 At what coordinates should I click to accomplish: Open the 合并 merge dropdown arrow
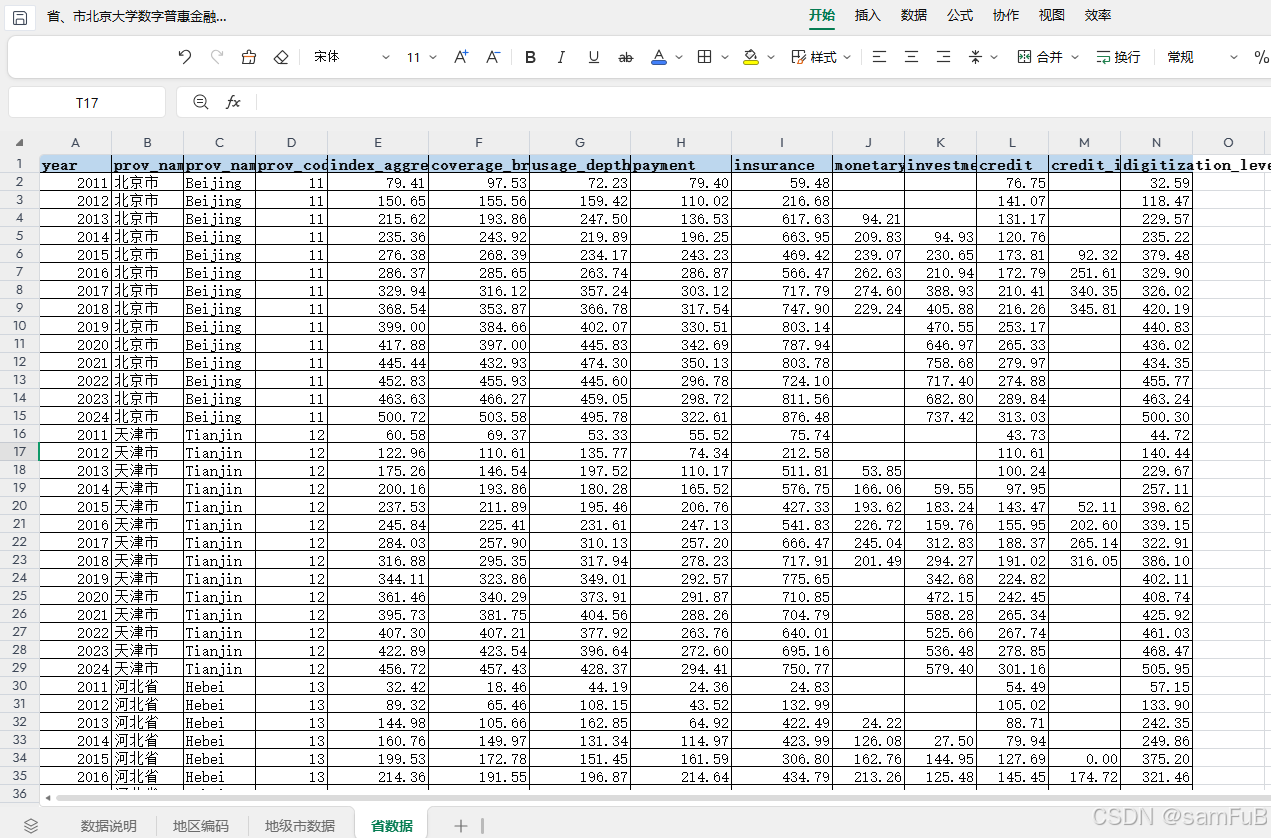(1075, 58)
